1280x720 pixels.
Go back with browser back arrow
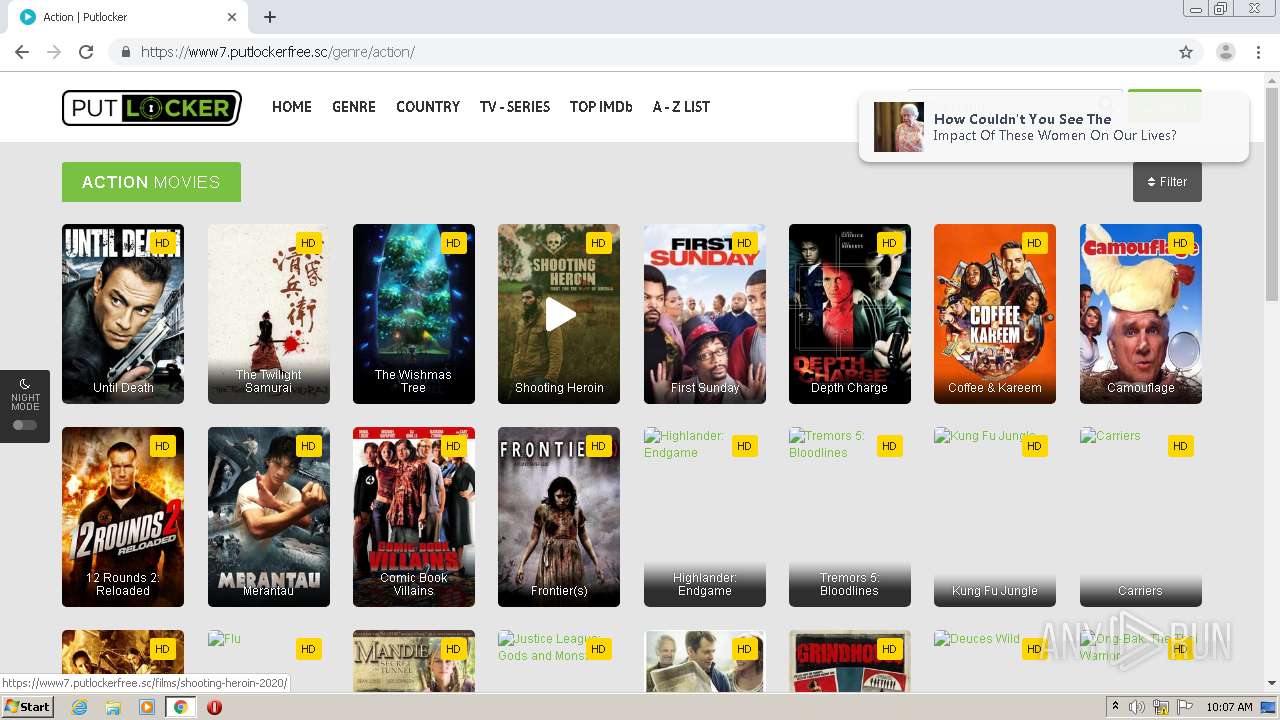click(22, 52)
